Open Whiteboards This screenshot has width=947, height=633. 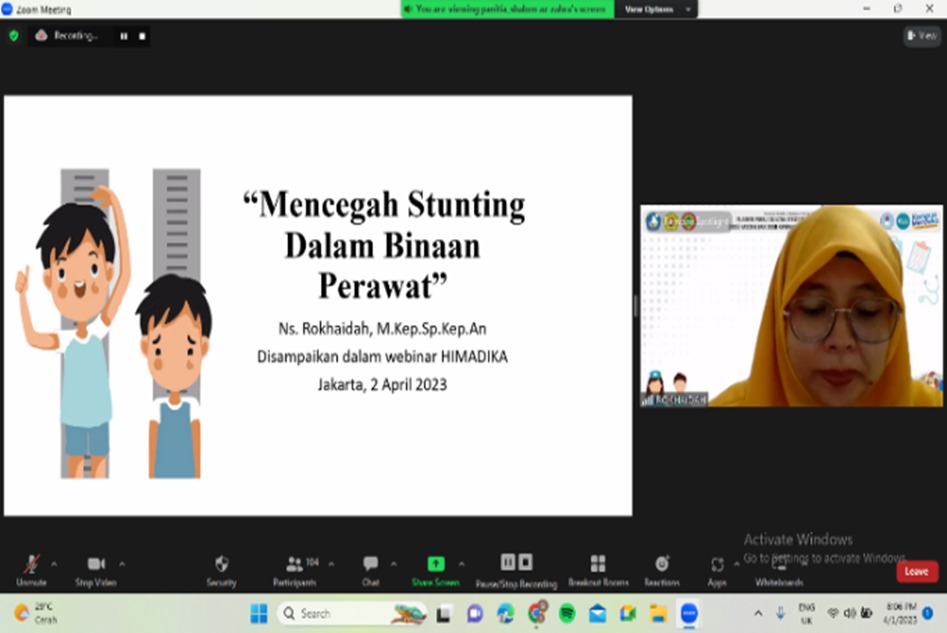click(779, 565)
